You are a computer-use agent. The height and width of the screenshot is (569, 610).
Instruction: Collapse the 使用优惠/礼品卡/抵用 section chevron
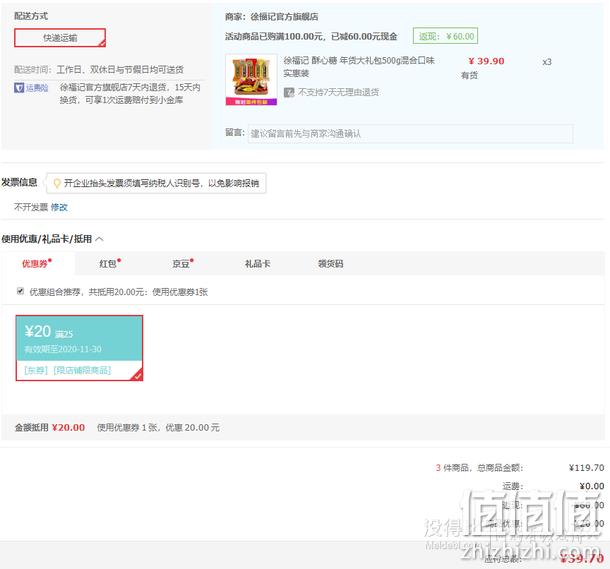(99, 239)
